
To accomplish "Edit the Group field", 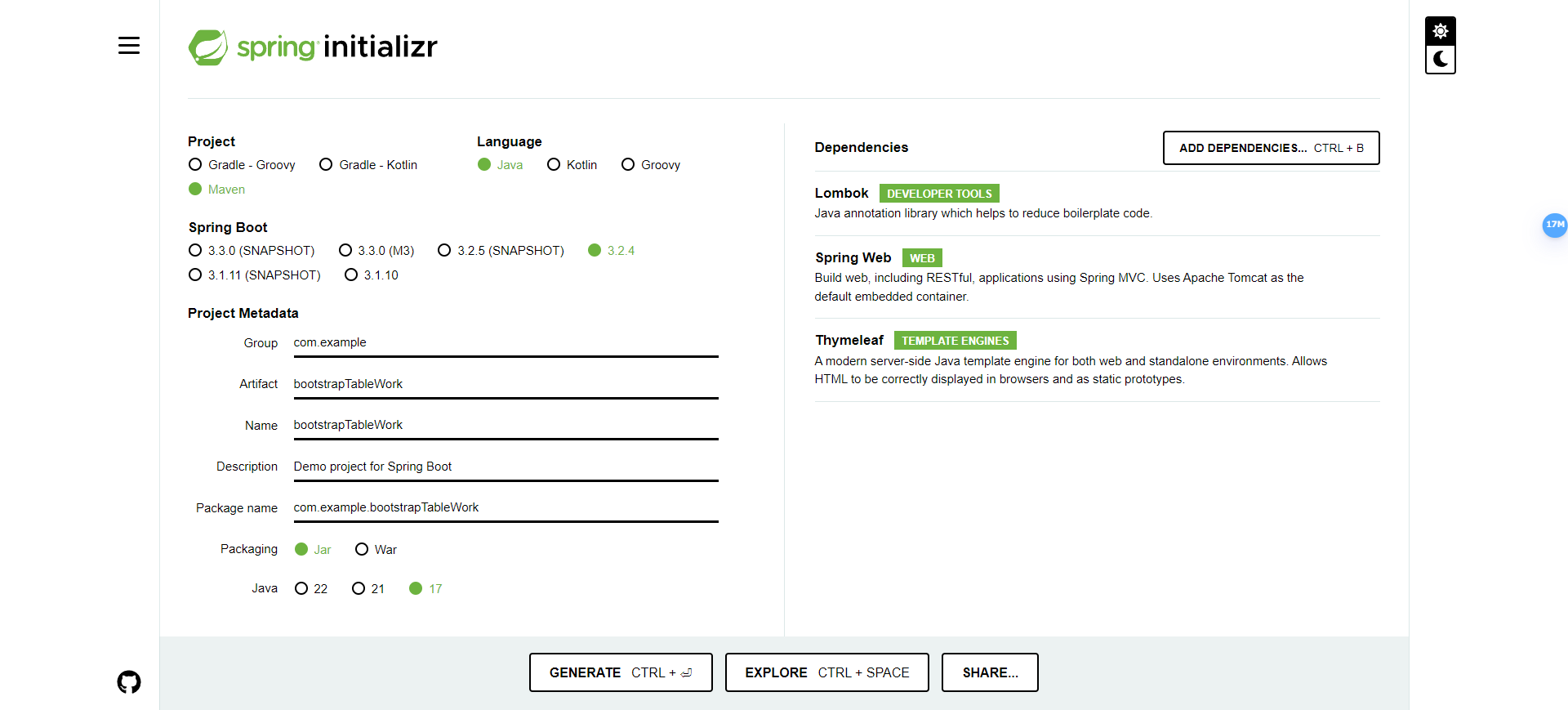I will click(x=506, y=343).
